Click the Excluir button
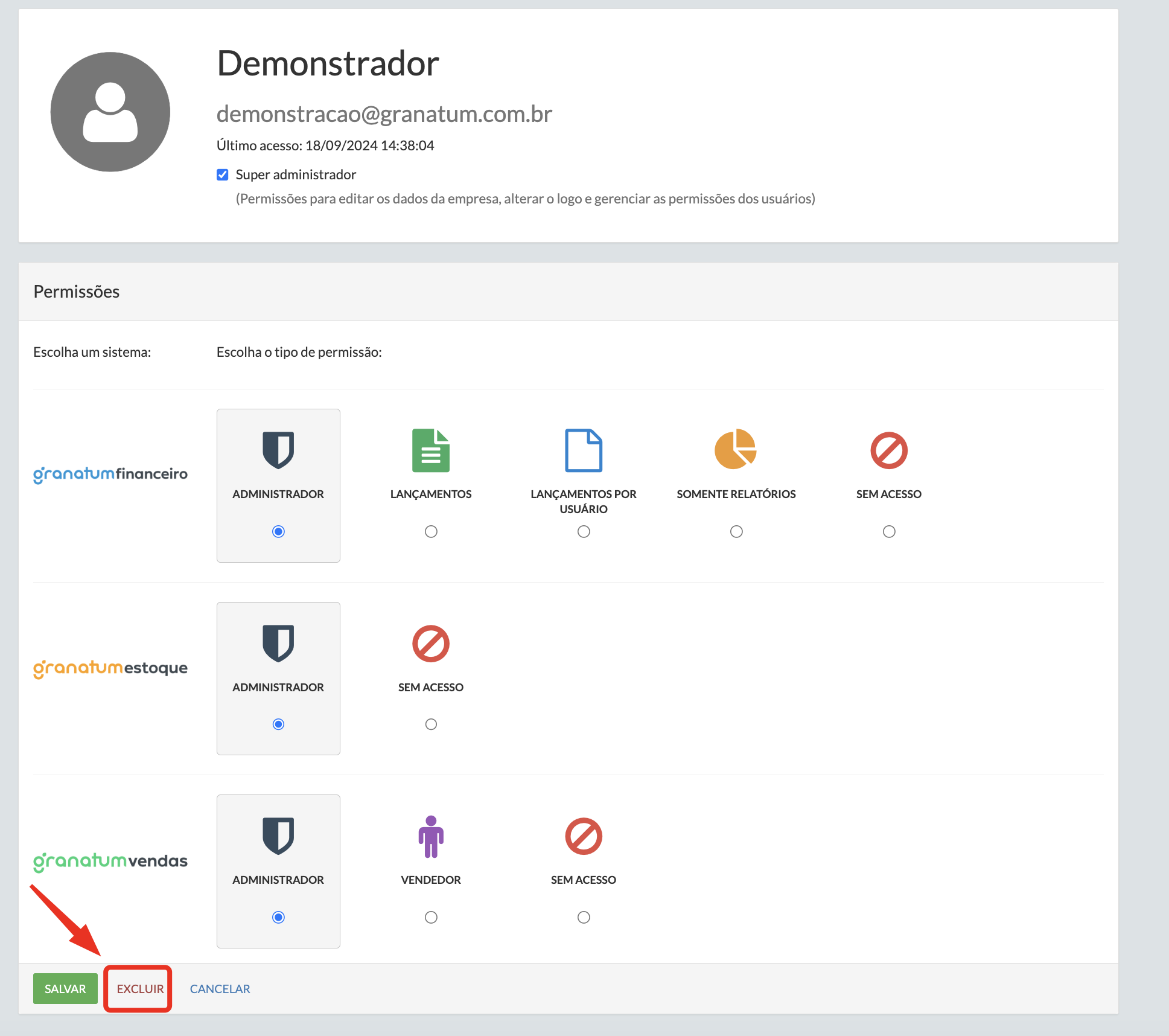 click(139, 989)
